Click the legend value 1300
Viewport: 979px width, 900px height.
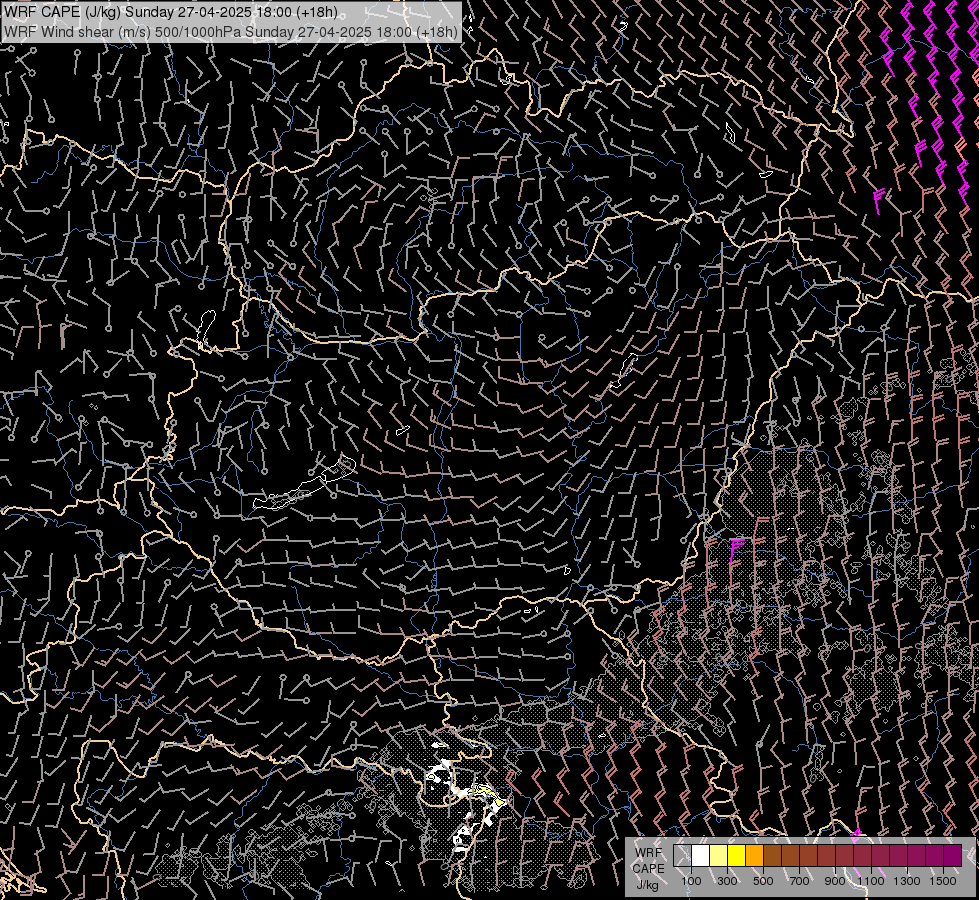click(907, 881)
